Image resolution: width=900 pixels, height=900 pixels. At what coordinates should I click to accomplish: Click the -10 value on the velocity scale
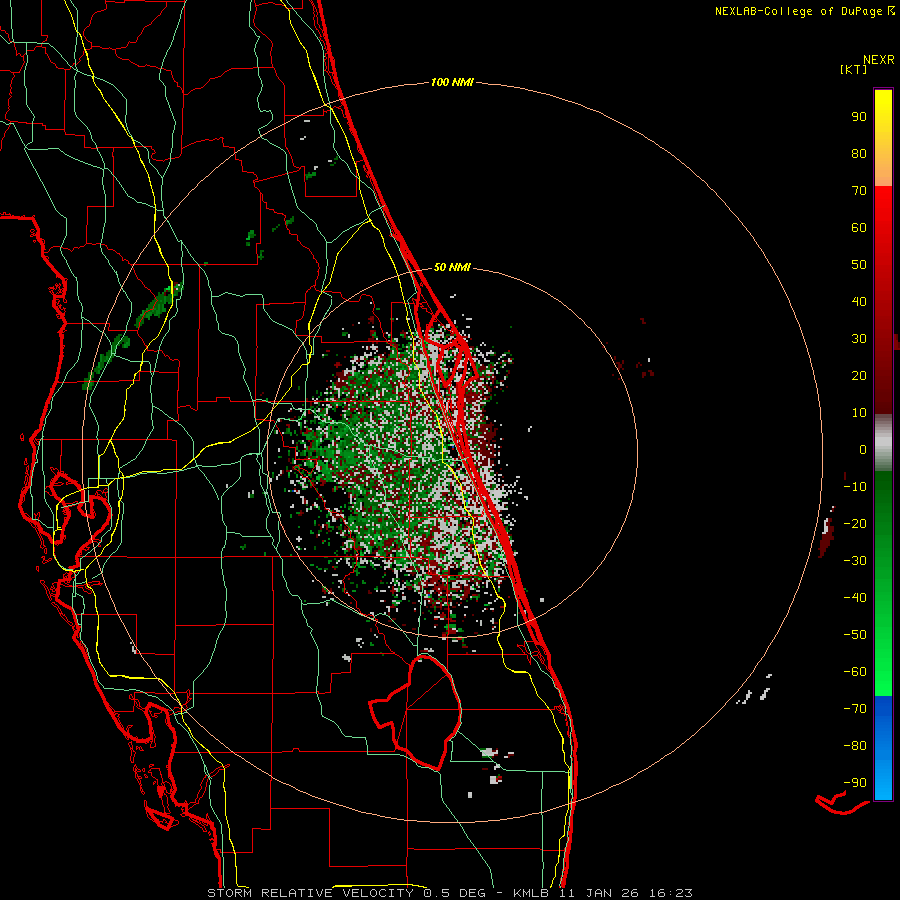coord(855,487)
